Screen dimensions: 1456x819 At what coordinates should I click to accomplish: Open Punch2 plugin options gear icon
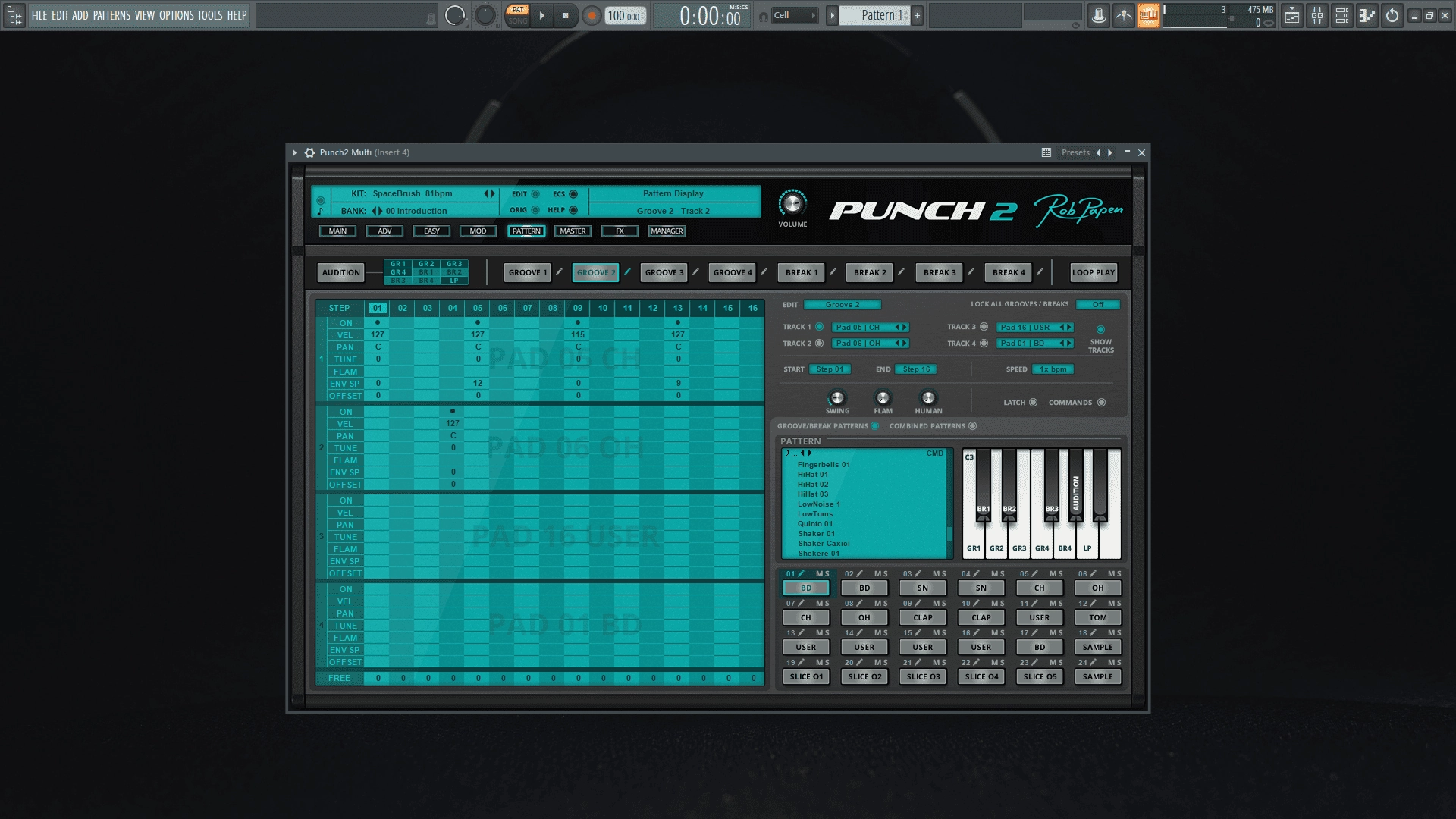coord(309,152)
